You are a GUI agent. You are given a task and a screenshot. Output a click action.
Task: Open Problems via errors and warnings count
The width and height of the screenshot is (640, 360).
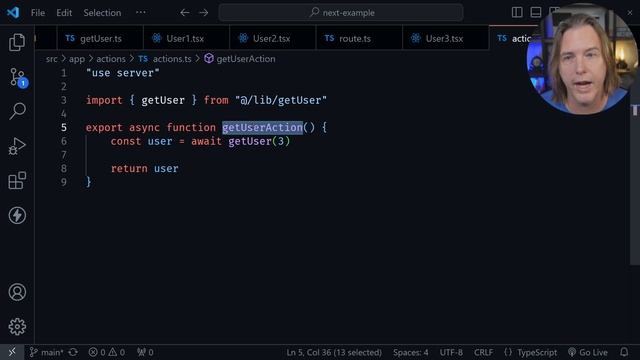(107, 352)
